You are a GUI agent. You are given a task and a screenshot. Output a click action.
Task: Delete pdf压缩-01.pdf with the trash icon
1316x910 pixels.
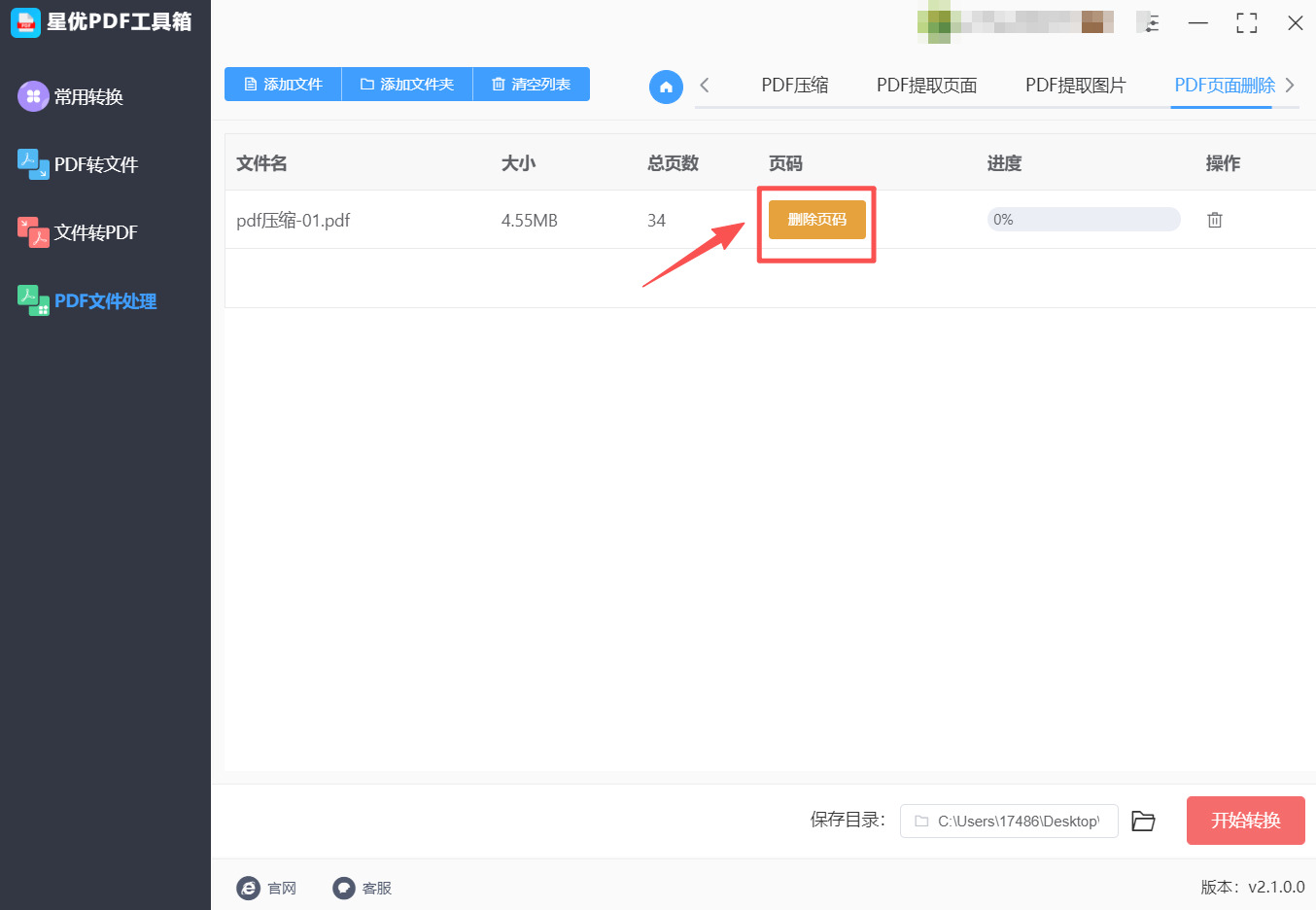[x=1215, y=220]
